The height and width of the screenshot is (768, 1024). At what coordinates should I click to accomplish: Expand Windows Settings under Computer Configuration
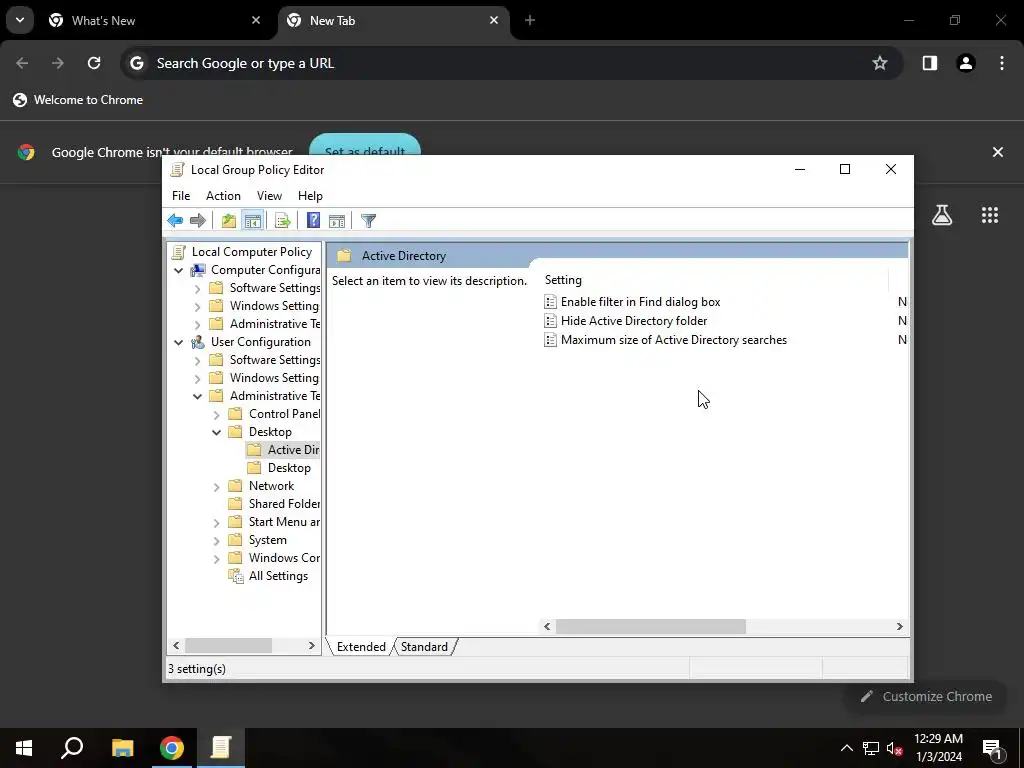(197, 306)
